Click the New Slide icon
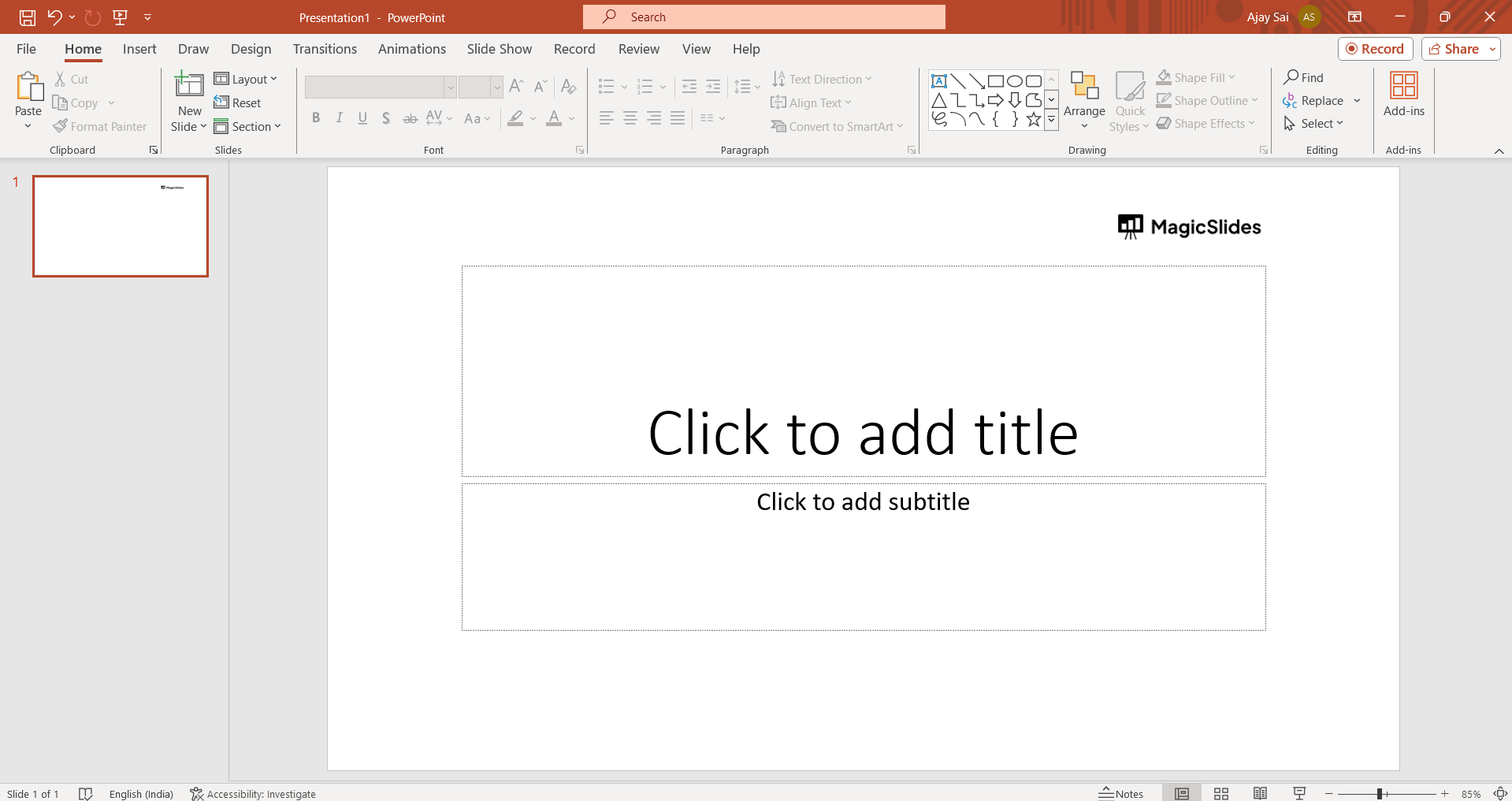Image resolution: width=1512 pixels, height=801 pixels. coord(189,85)
